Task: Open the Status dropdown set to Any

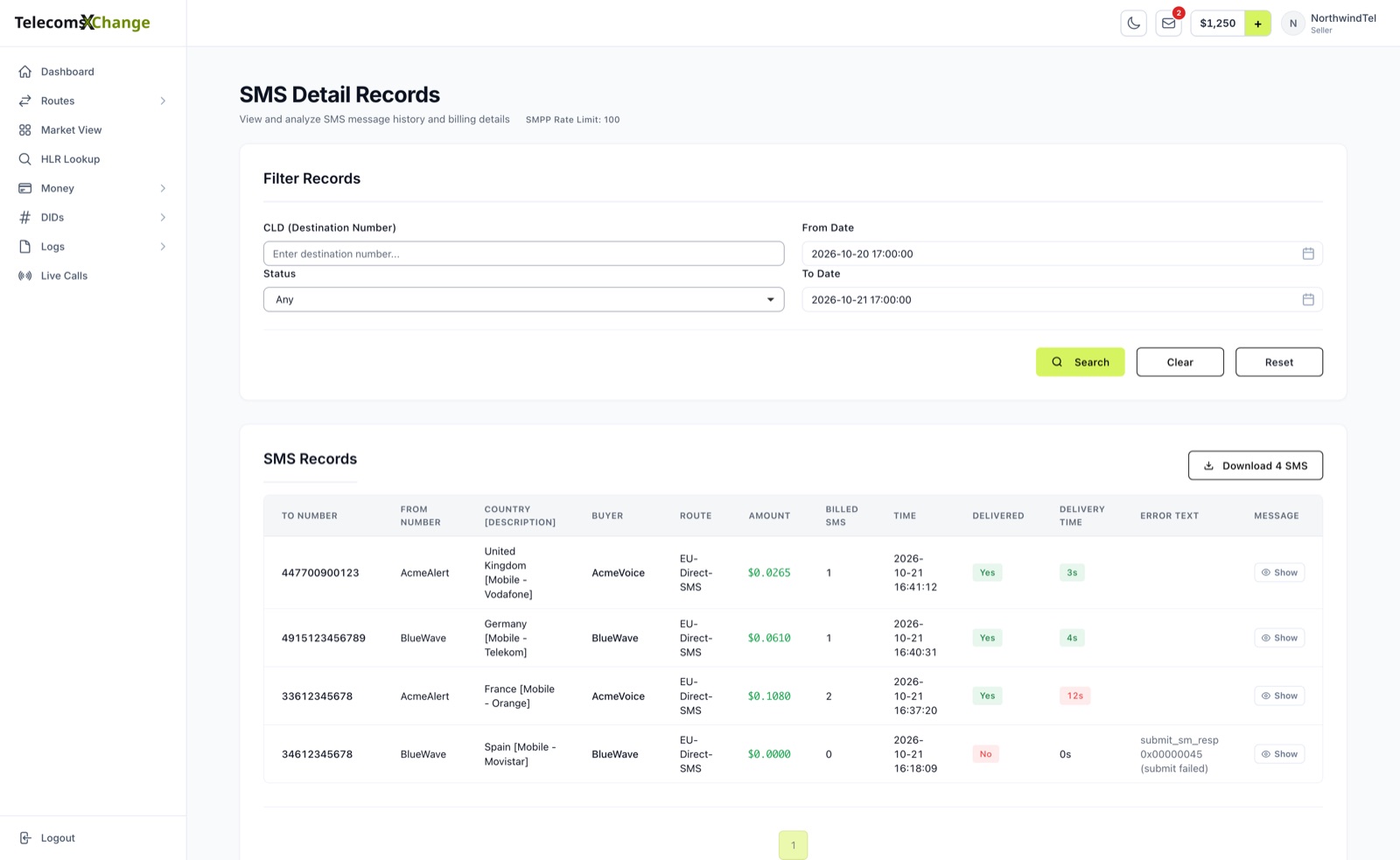Action: pos(523,299)
